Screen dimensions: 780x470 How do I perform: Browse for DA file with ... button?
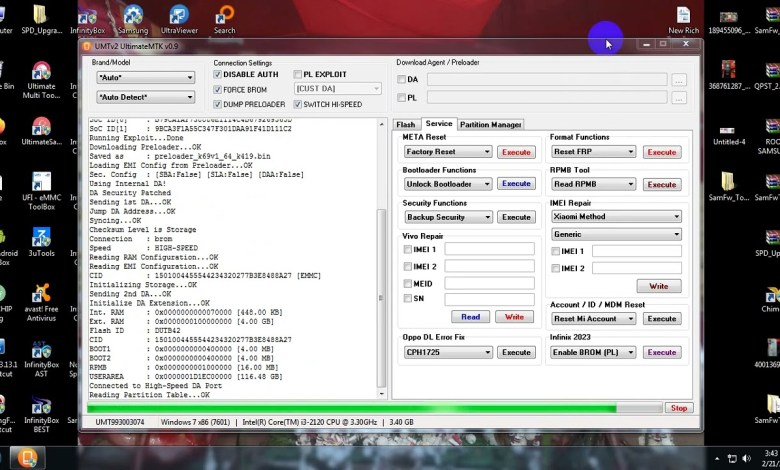[x=679, y=80]
